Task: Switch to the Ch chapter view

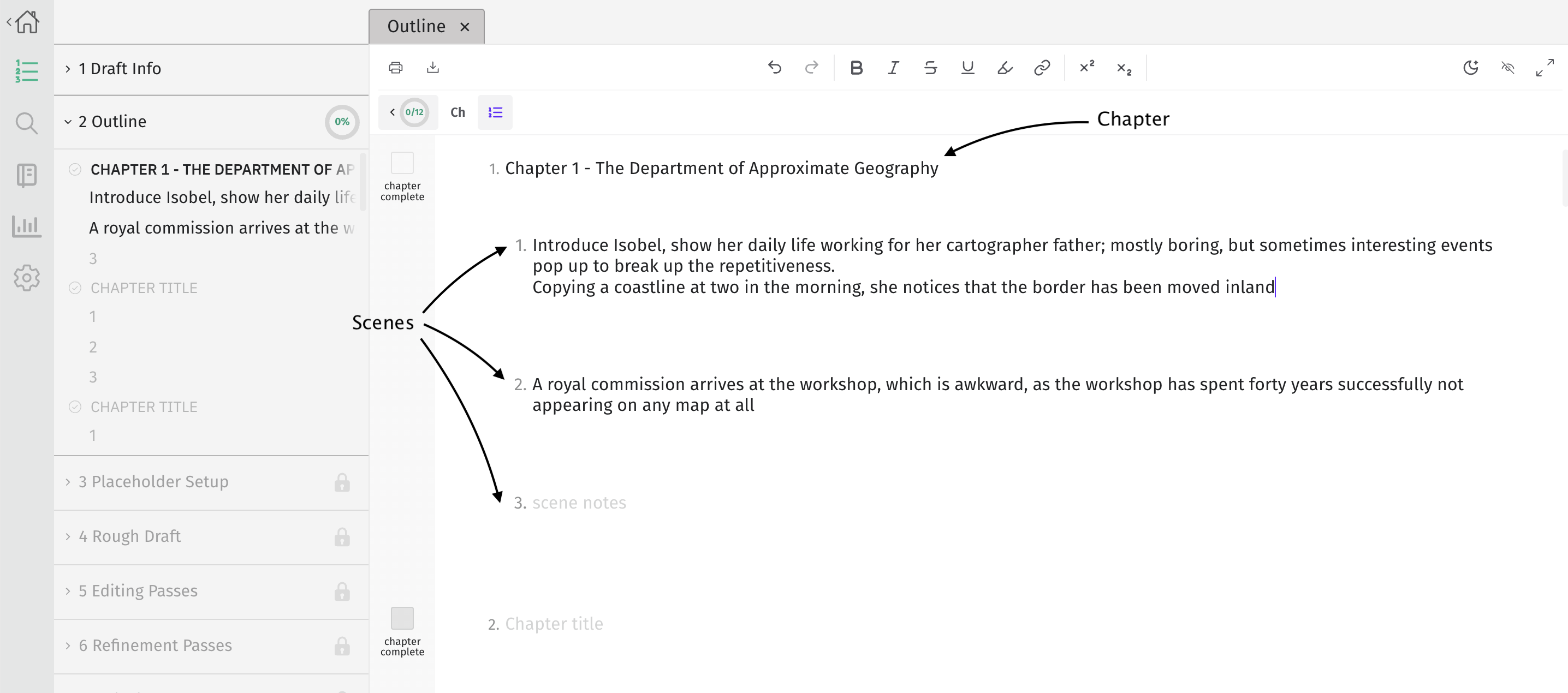Action: point(458,112)
